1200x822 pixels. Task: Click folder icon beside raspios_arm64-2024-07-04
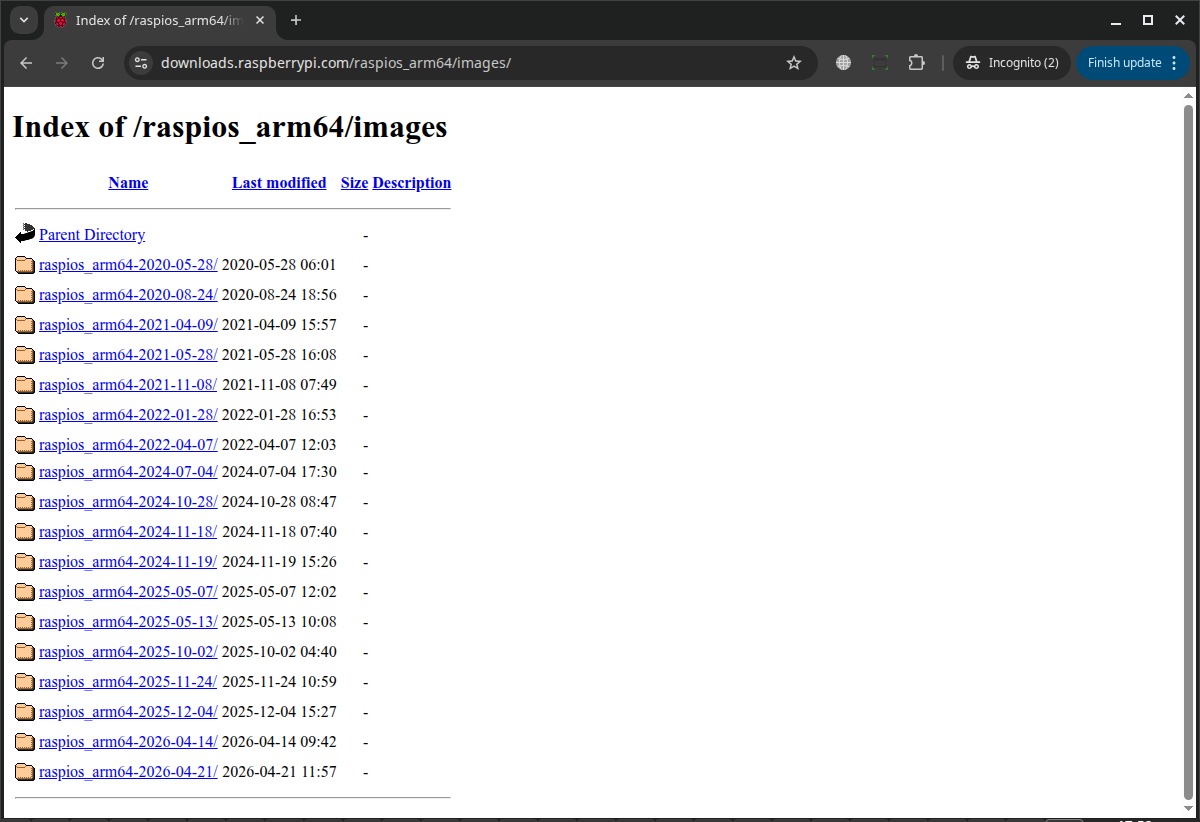pos(25,472)
